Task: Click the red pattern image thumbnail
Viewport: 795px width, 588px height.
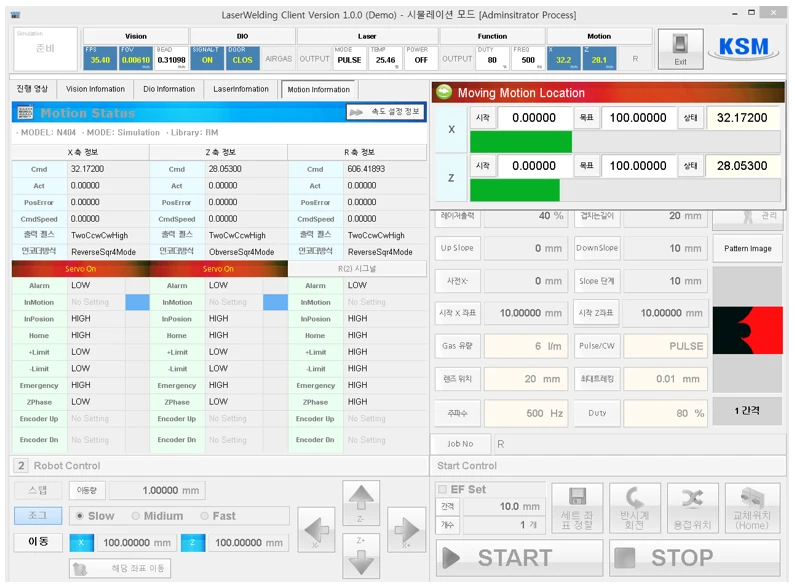Action: (747, 330)
